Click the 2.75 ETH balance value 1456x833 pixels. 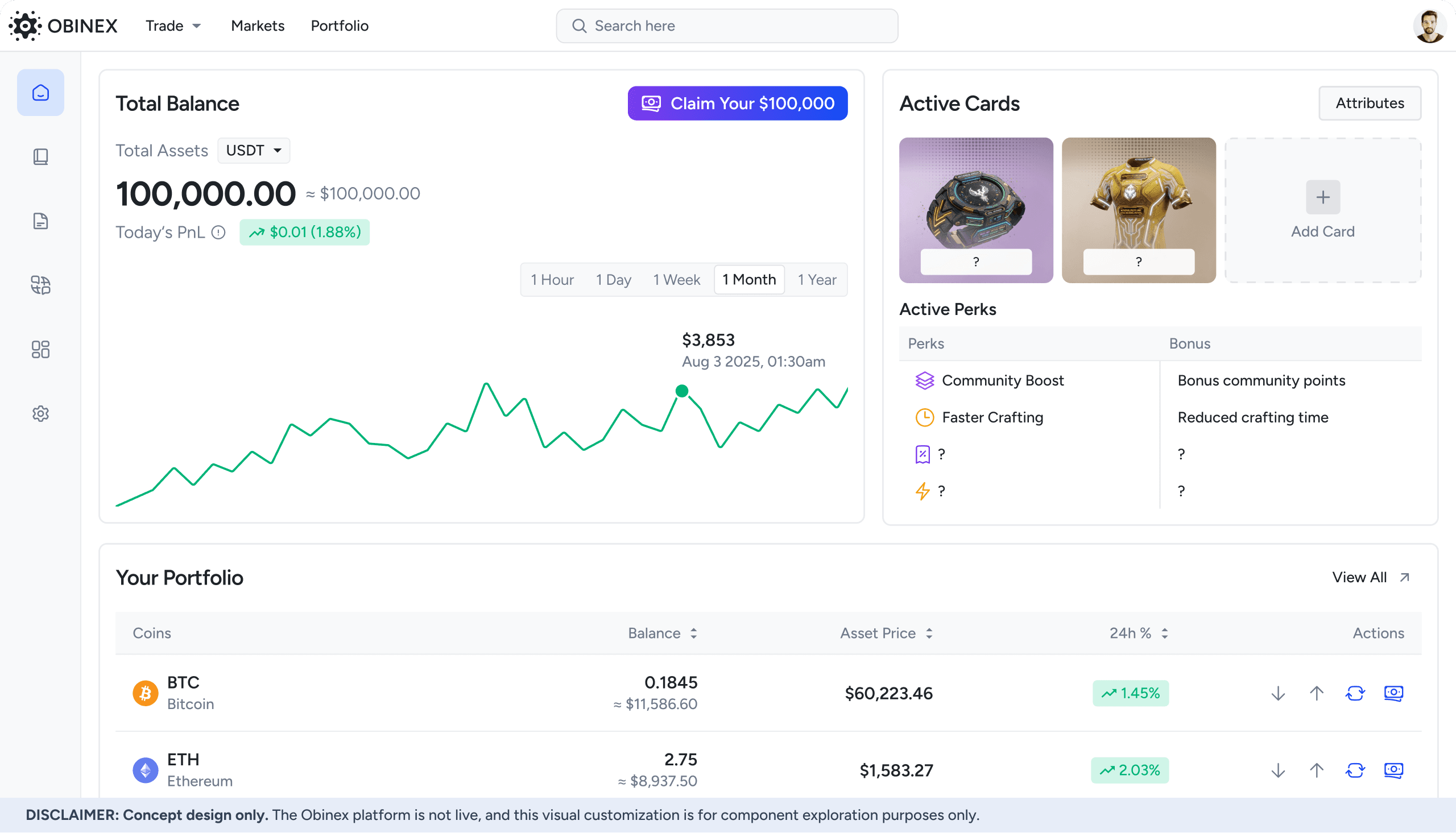680,760
